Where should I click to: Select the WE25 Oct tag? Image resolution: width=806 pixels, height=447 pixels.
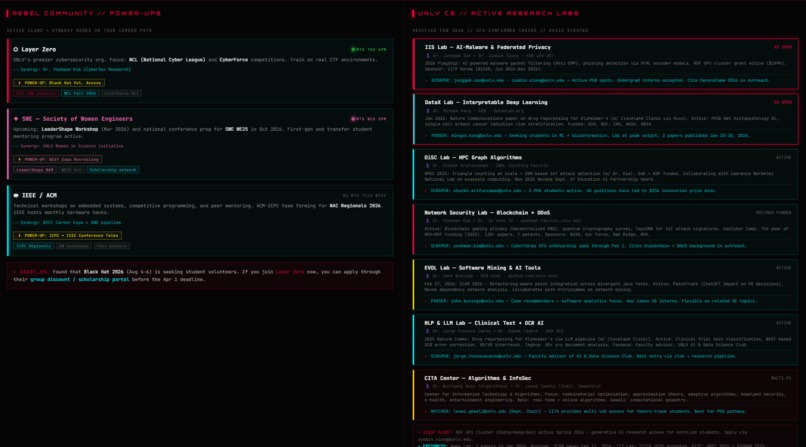tap(71, 170)
